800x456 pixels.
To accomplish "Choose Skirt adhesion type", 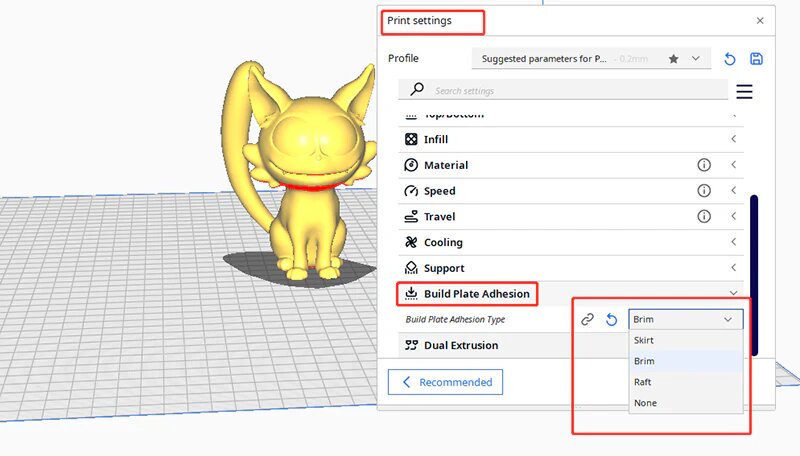I will 686,340.
